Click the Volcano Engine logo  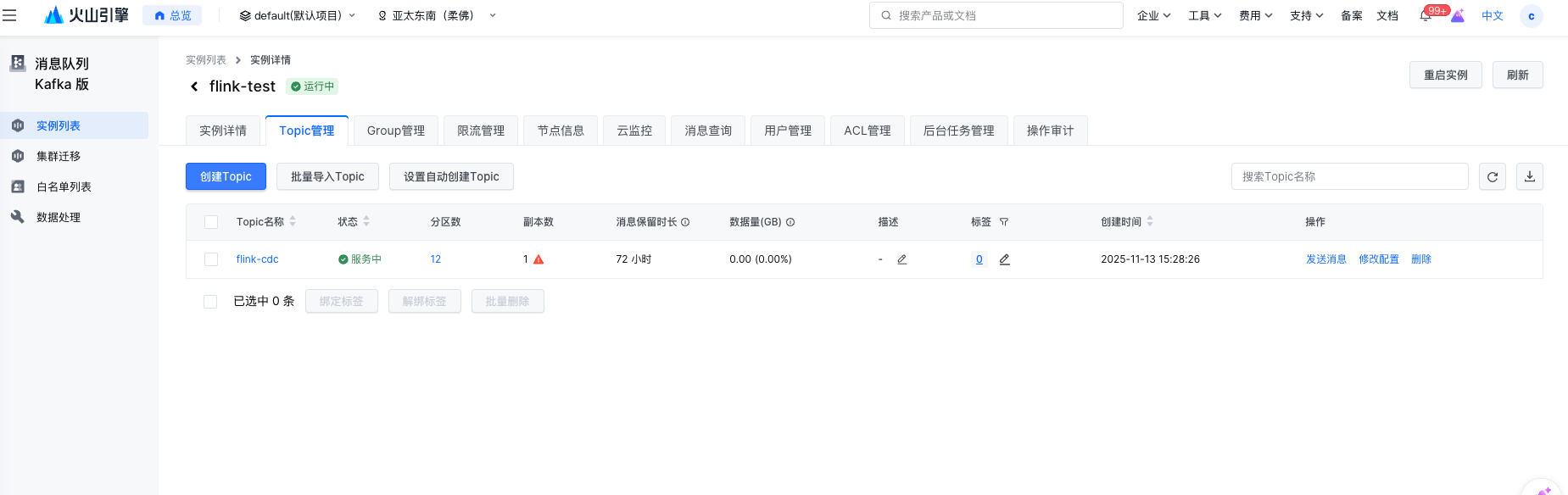[86, 15]
